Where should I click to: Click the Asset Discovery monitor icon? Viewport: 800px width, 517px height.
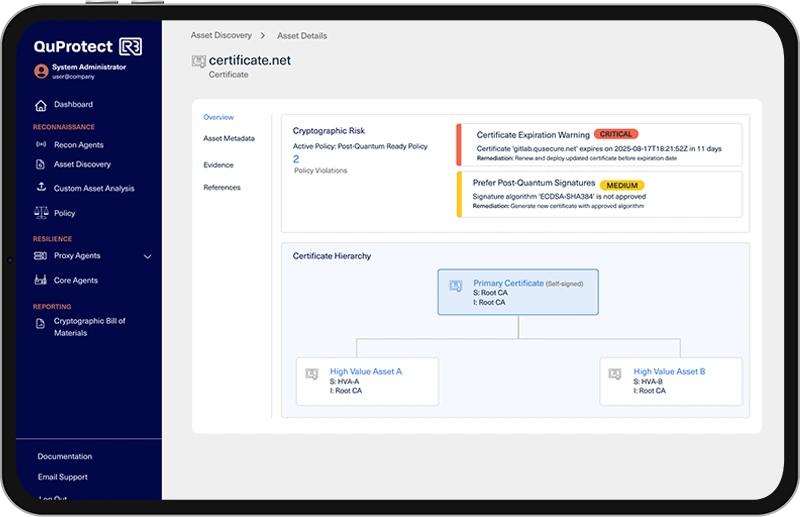(41, 164)
